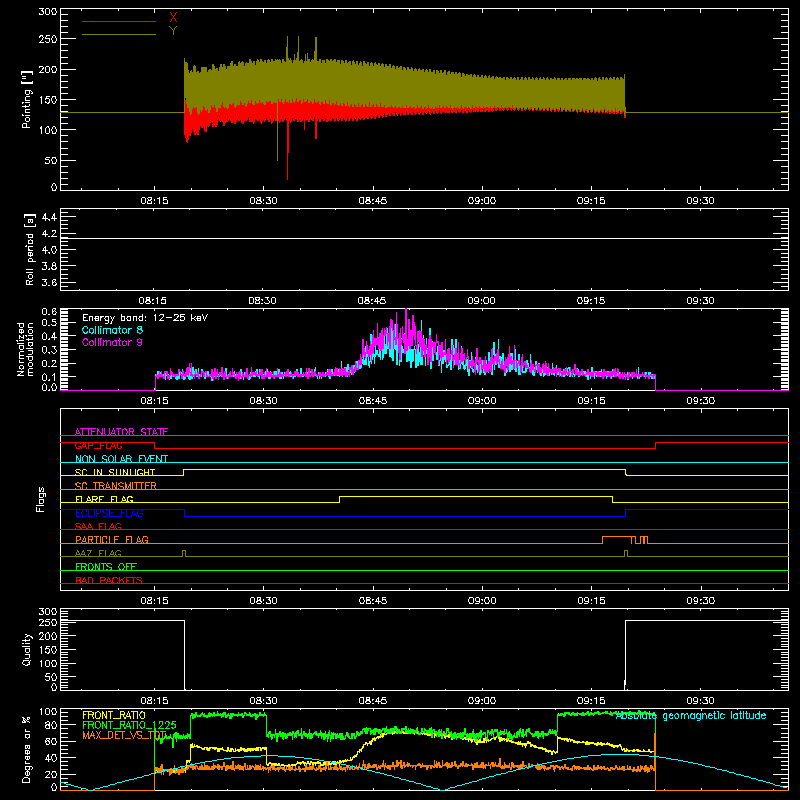Click the Quality axis title
800x800 pixels.
[x=27, y=649]
